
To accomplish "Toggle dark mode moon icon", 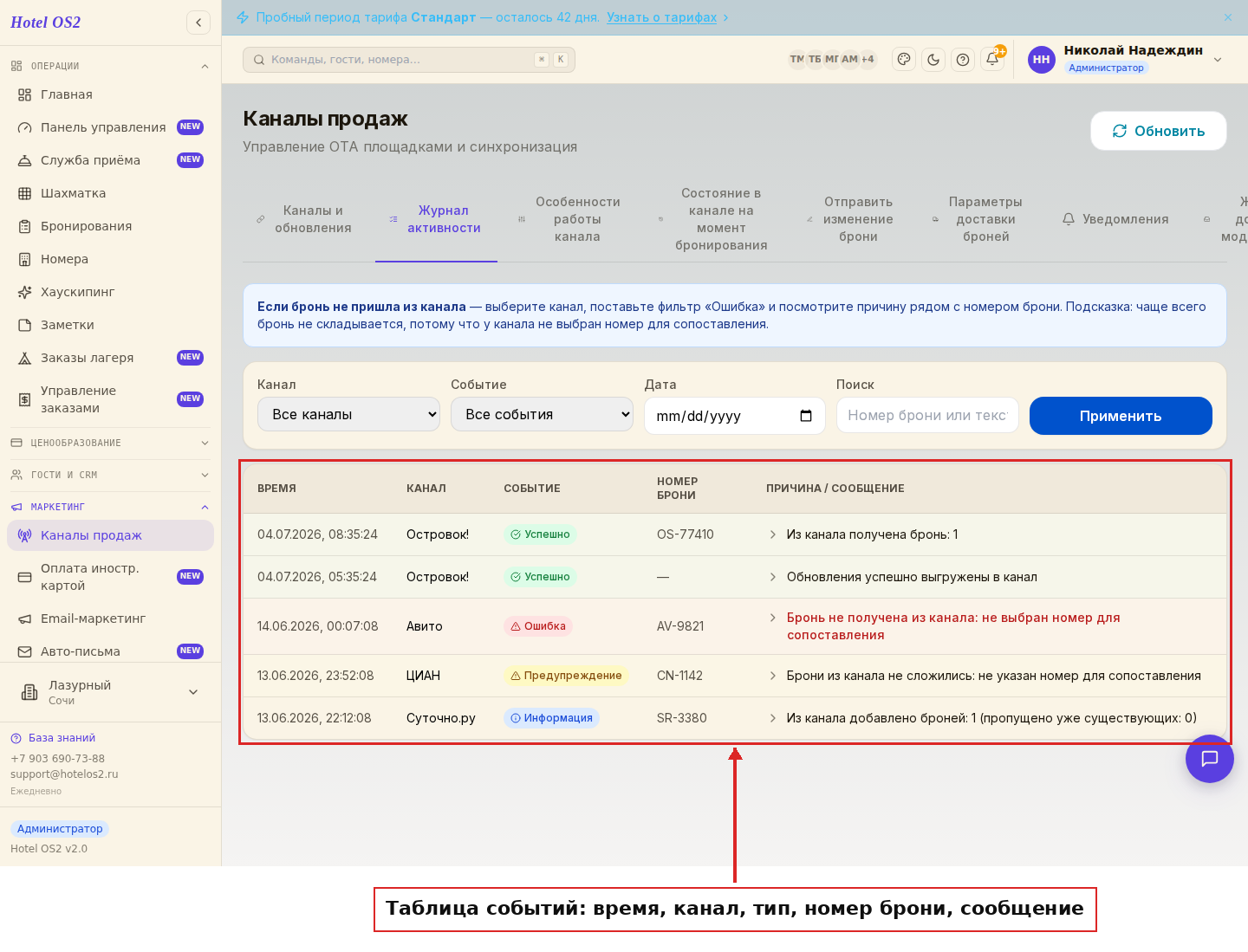I will coord(933,59).
